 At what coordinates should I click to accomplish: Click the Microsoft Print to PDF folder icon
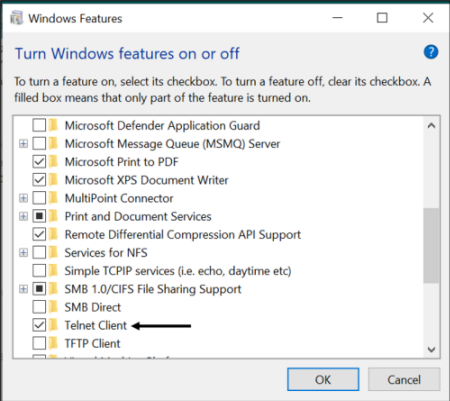point(53,162)
